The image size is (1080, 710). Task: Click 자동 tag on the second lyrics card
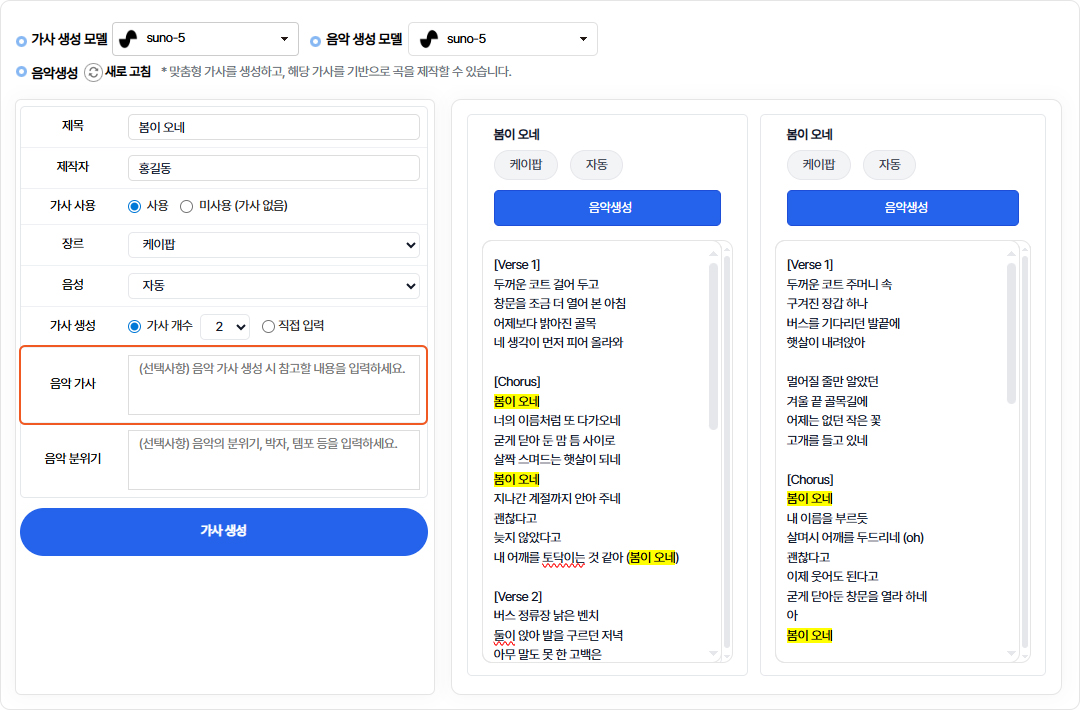coord(889,165)
